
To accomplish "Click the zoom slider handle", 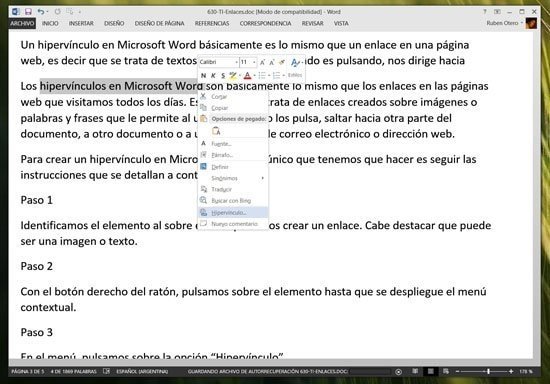I will 488,371.
